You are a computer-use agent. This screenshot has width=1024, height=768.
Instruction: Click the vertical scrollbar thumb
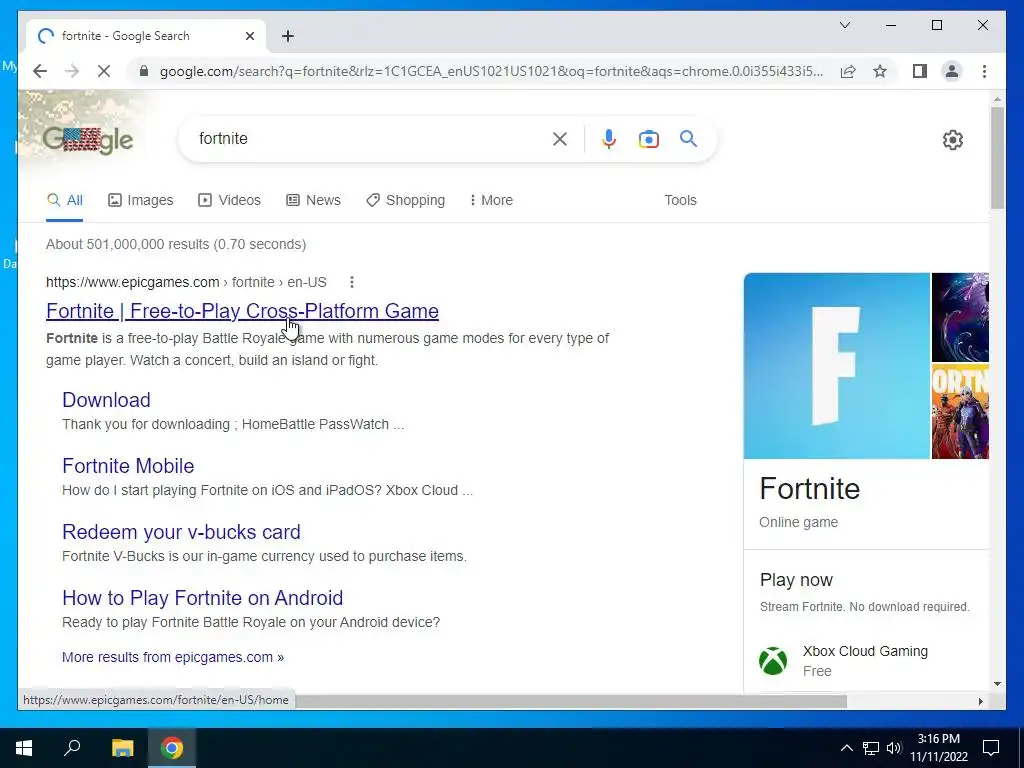point(997,158)
